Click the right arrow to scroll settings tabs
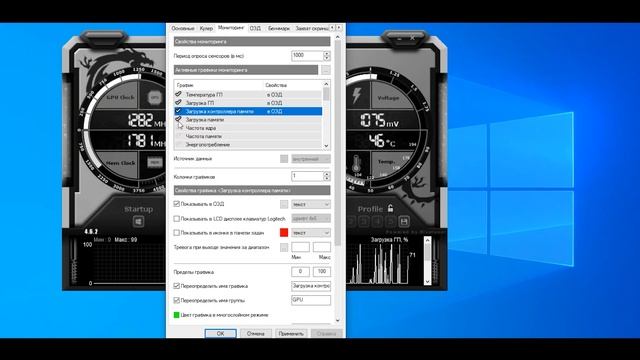This screenshot has height=360, width=640. pyautogui.click(x=339, y=27)
